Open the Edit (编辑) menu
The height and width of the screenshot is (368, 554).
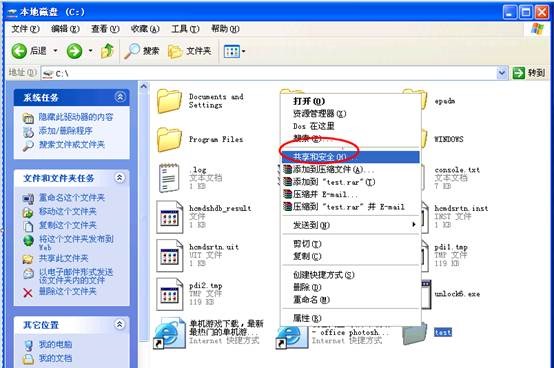pos(65,29)
